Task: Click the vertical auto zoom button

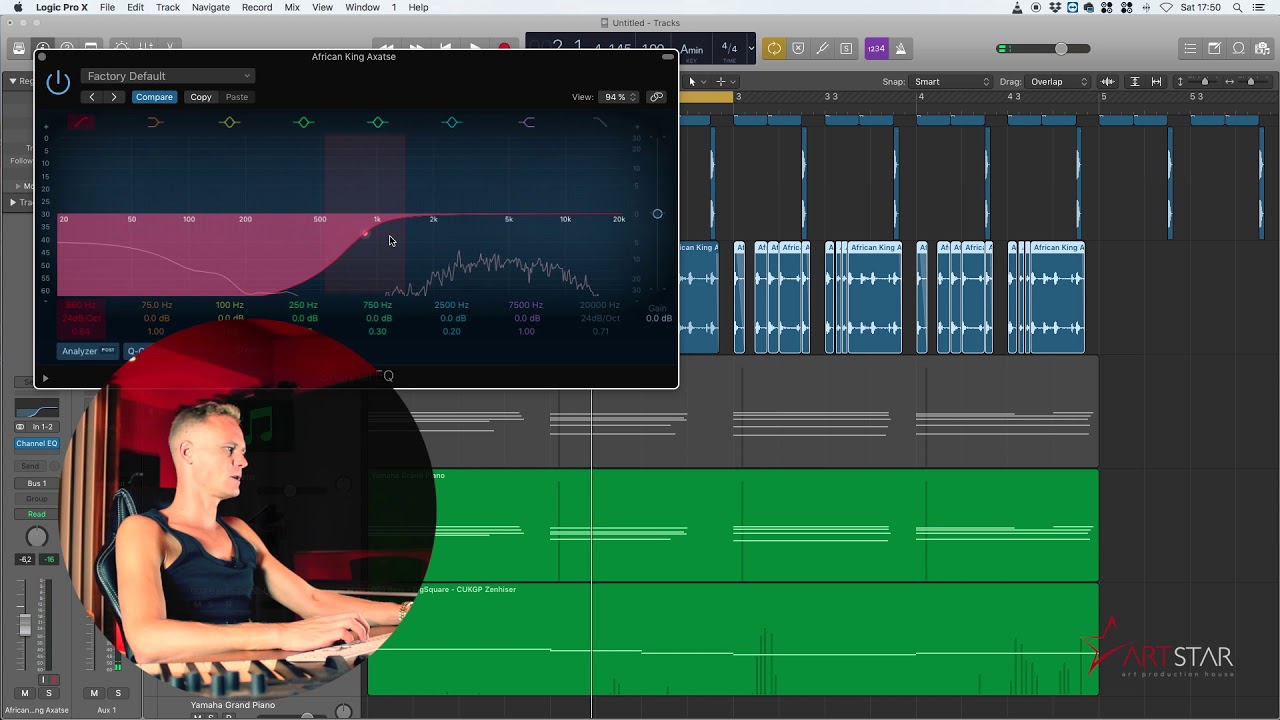Action: pyautogui.click(x=1134, y=82)
